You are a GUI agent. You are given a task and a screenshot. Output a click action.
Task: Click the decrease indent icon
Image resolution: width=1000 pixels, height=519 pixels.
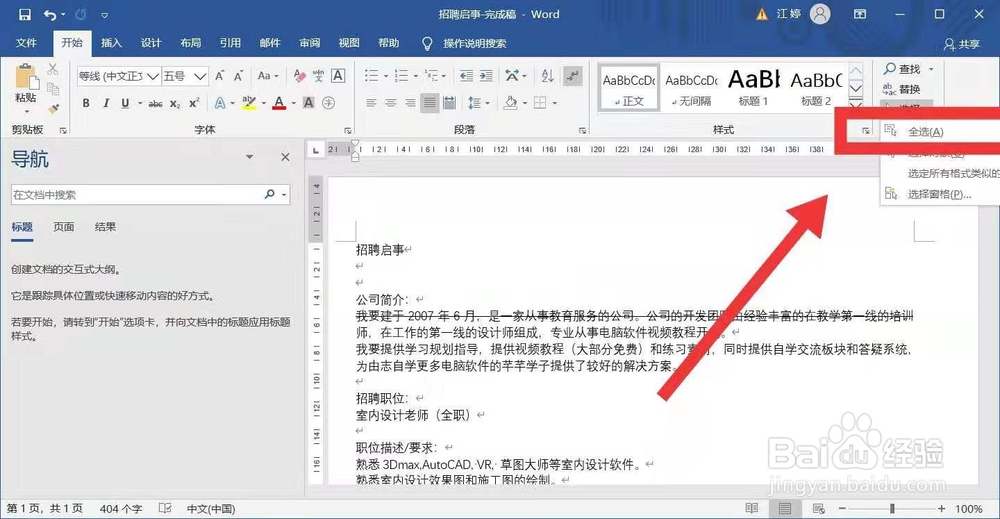[x=467, y=76]
